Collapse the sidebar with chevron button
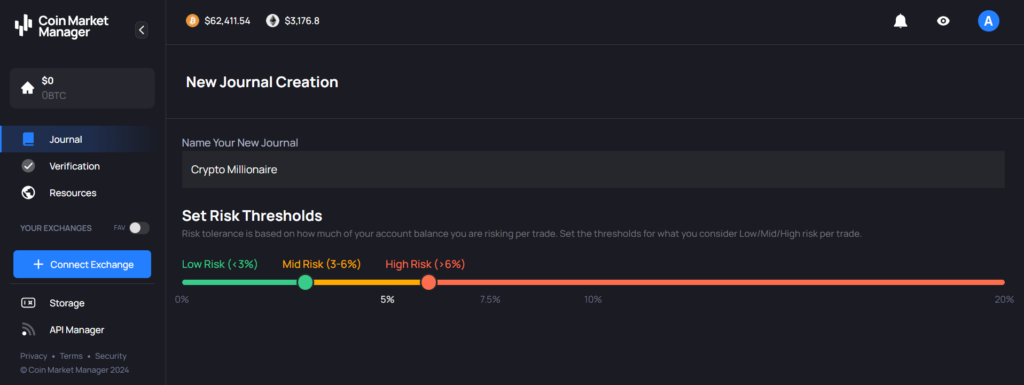This screenshot has width=1024, height=385. (x=142, y=30)
